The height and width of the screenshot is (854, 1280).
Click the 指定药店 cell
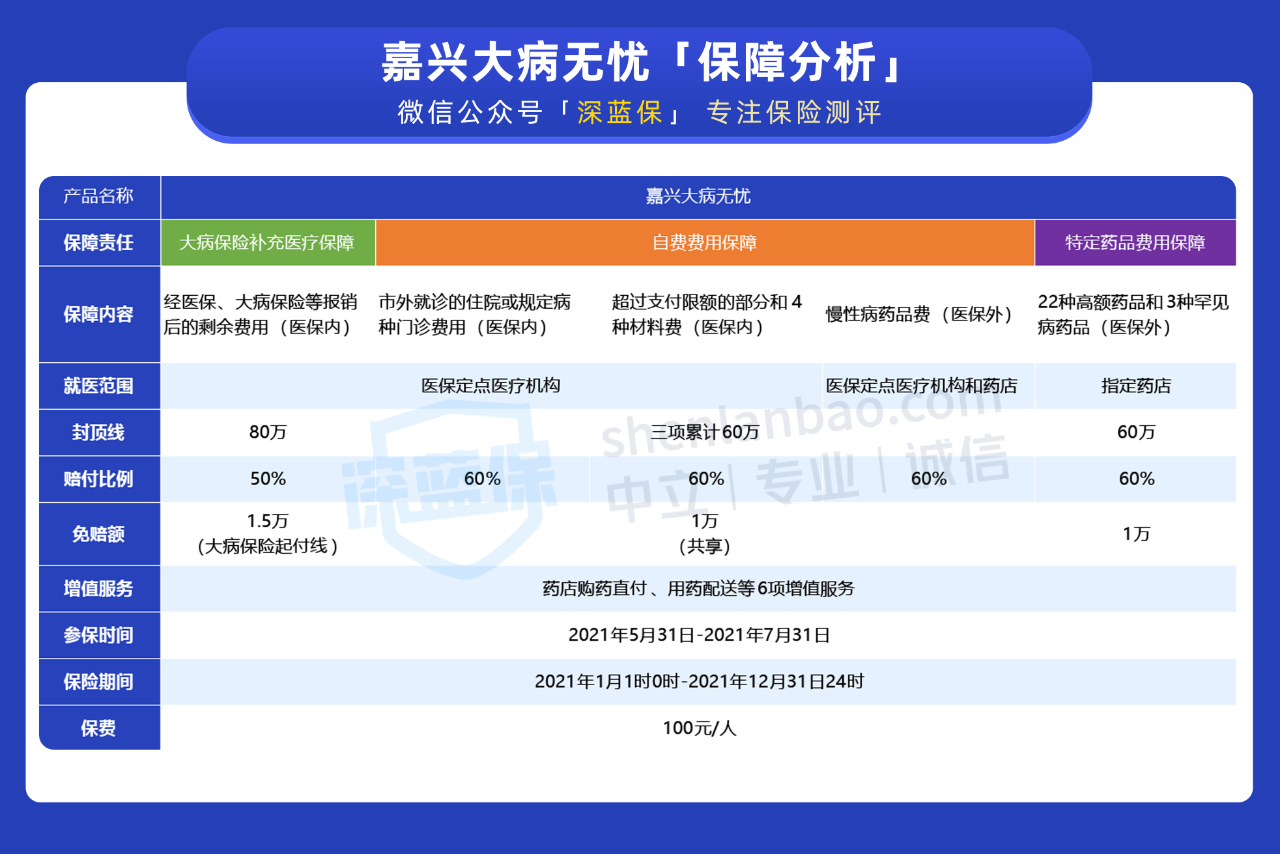click(x=1135, y=386)
